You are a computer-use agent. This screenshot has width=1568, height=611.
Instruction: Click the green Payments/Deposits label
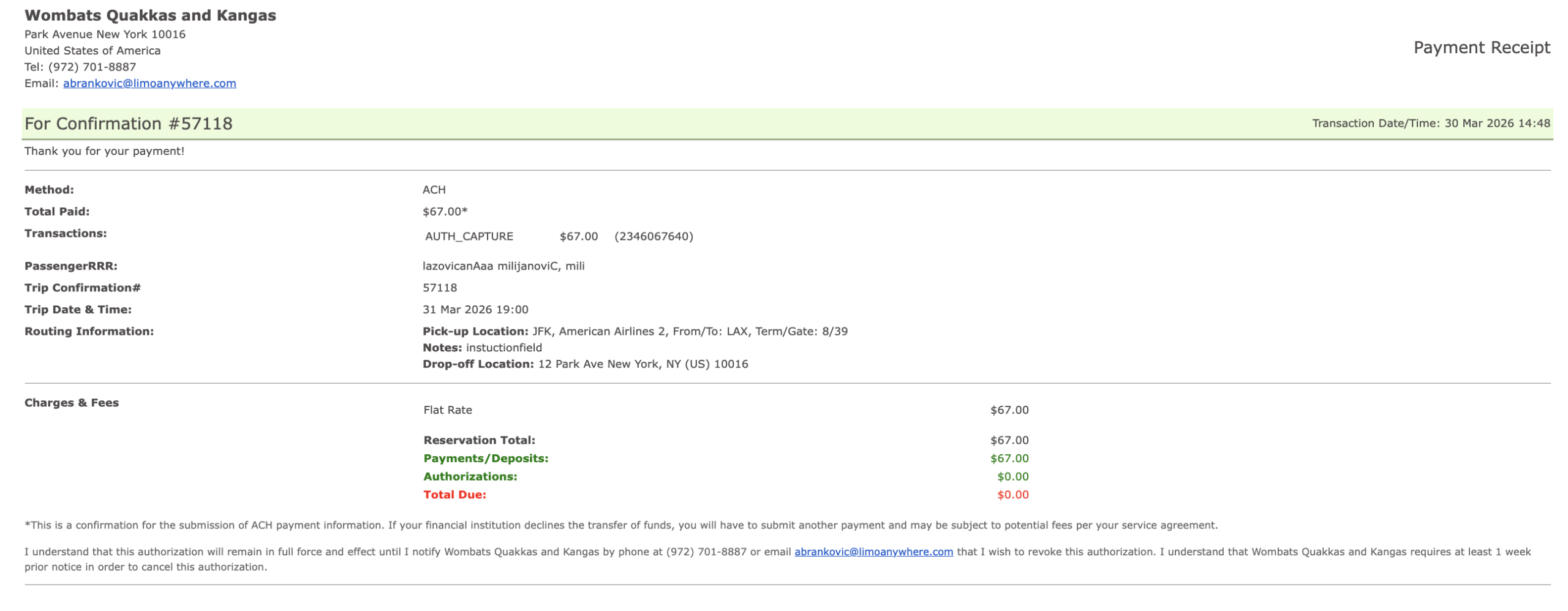pos(485,459)
